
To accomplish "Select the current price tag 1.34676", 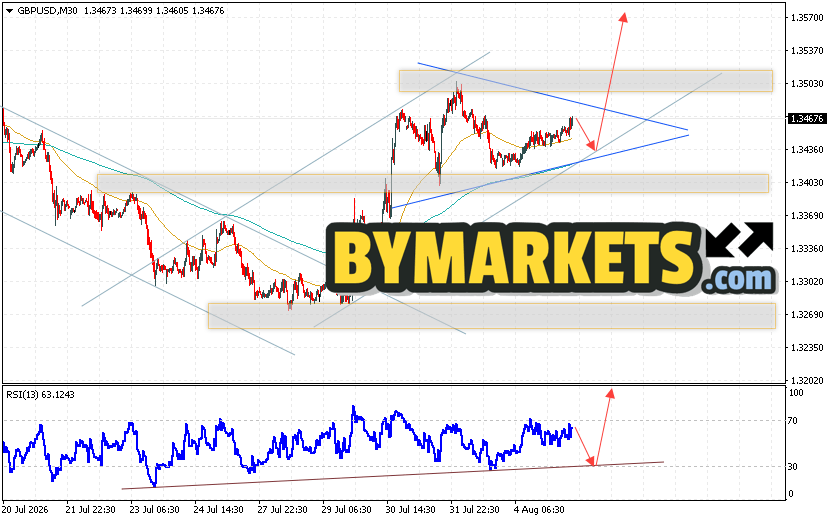I will tap(807, 119).
